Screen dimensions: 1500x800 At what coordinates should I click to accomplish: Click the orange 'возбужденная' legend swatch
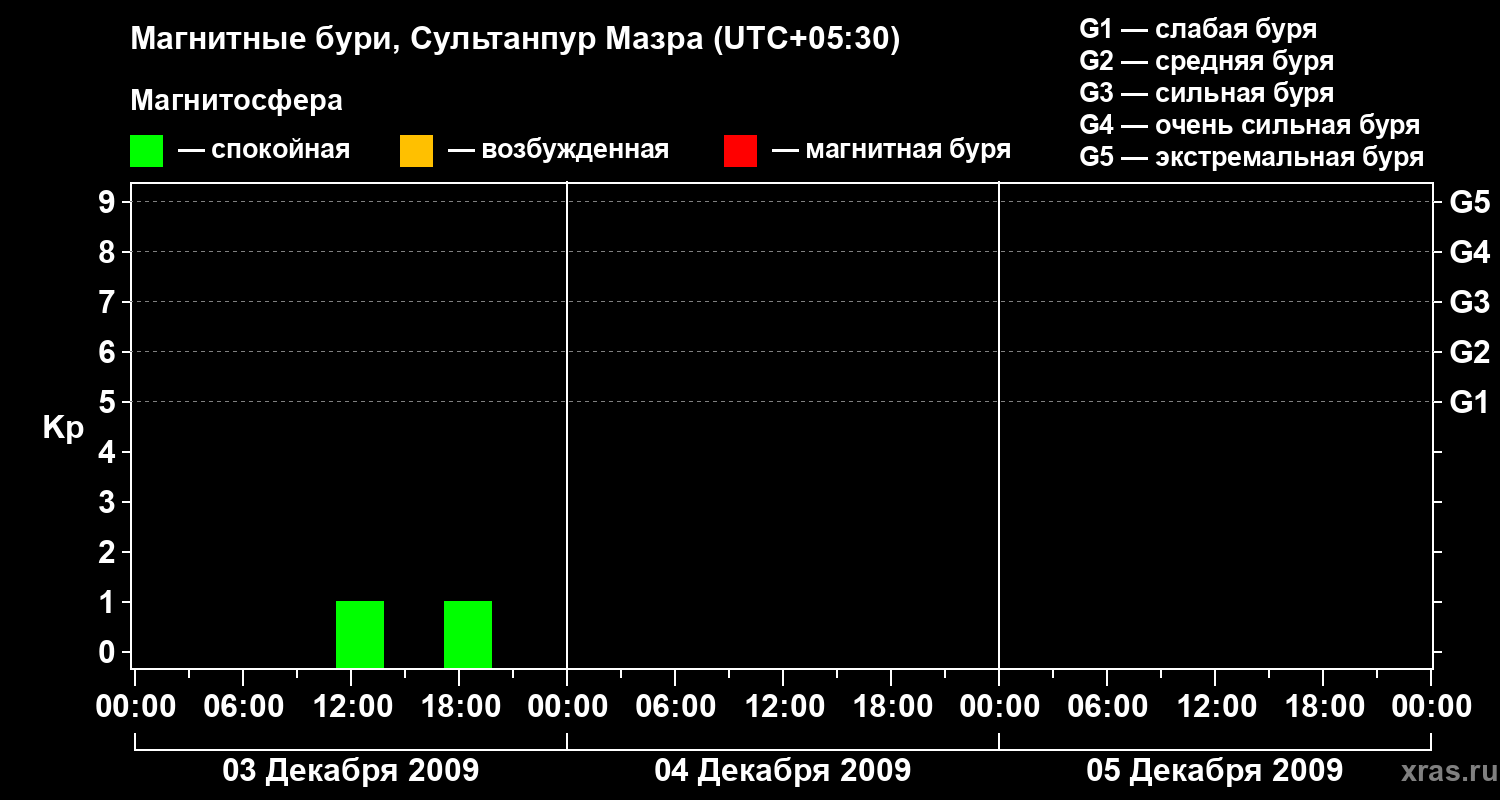tap(416, 151)
